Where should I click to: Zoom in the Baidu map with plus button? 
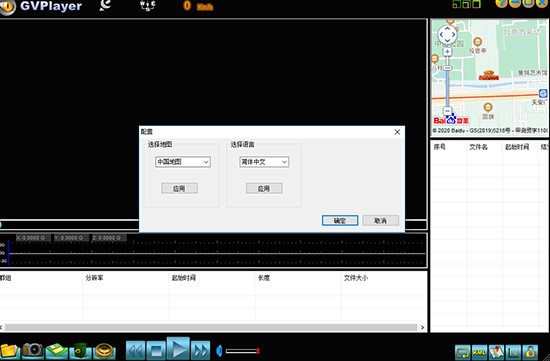[x=447, y=52]
